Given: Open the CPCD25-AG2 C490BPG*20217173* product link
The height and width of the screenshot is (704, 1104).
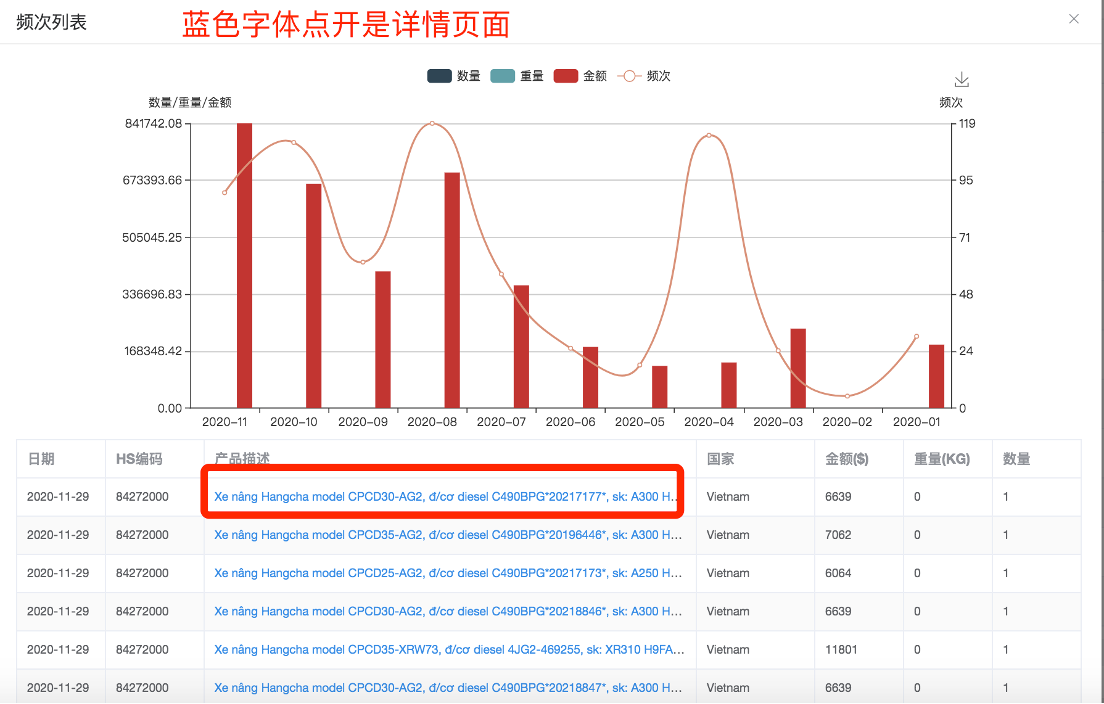Looking at the screenshot, I should [448, 573].
